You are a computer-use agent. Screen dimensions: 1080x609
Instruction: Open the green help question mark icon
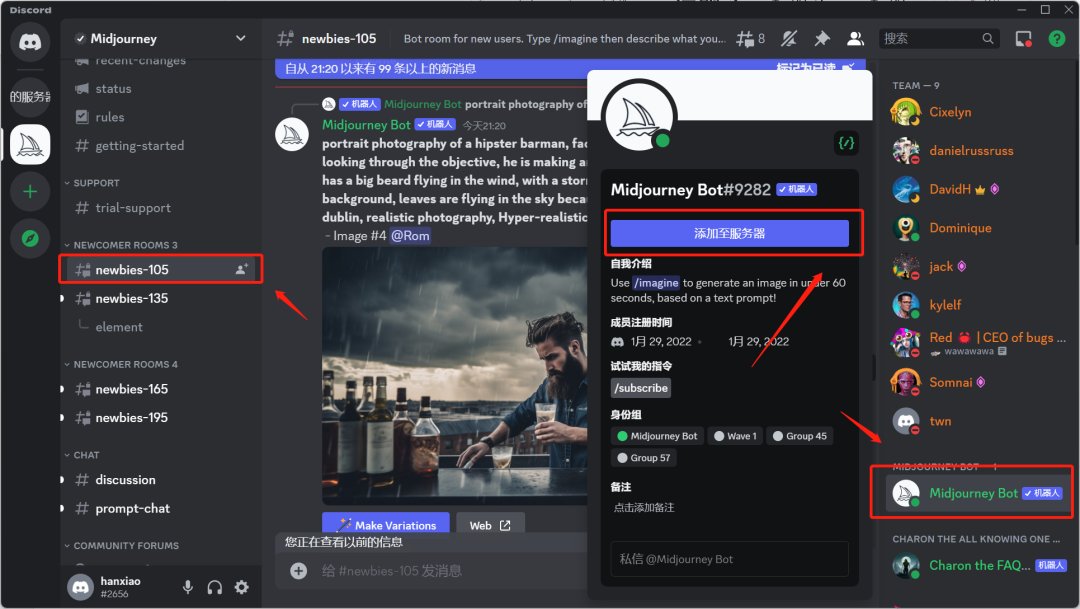pyautogui.click(x=1057, y=39)
